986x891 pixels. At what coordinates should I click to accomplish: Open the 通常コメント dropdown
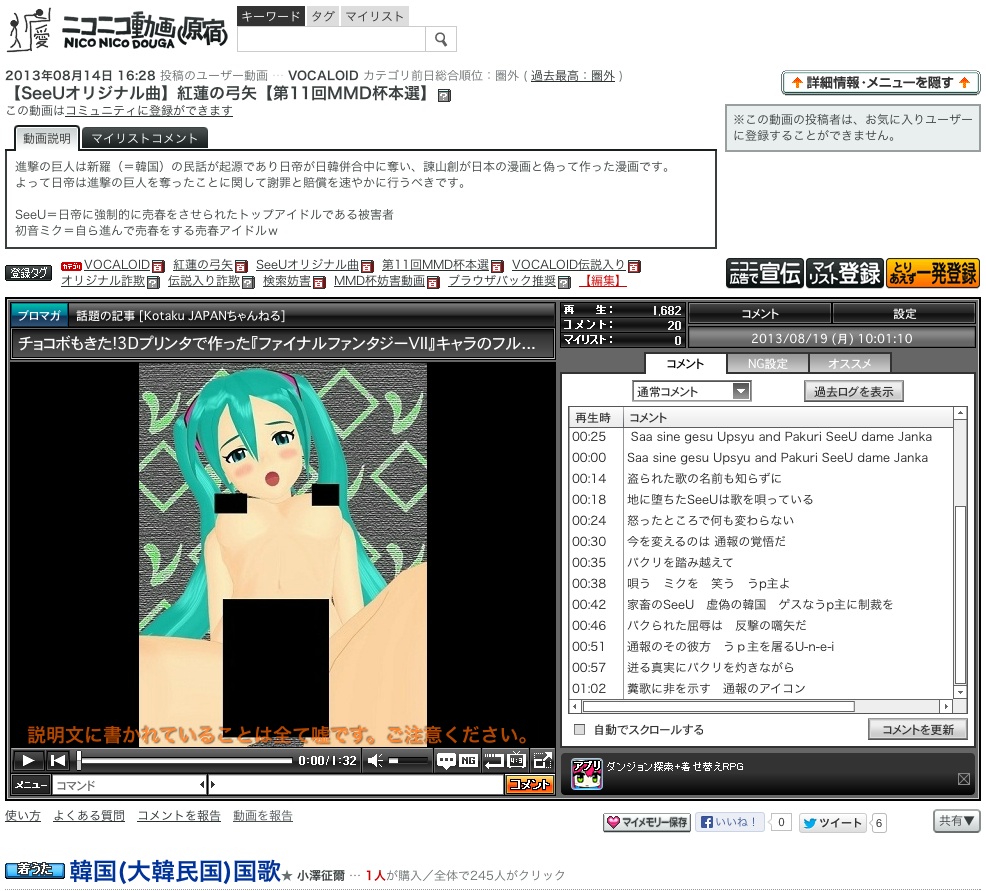tap(691, 391)
